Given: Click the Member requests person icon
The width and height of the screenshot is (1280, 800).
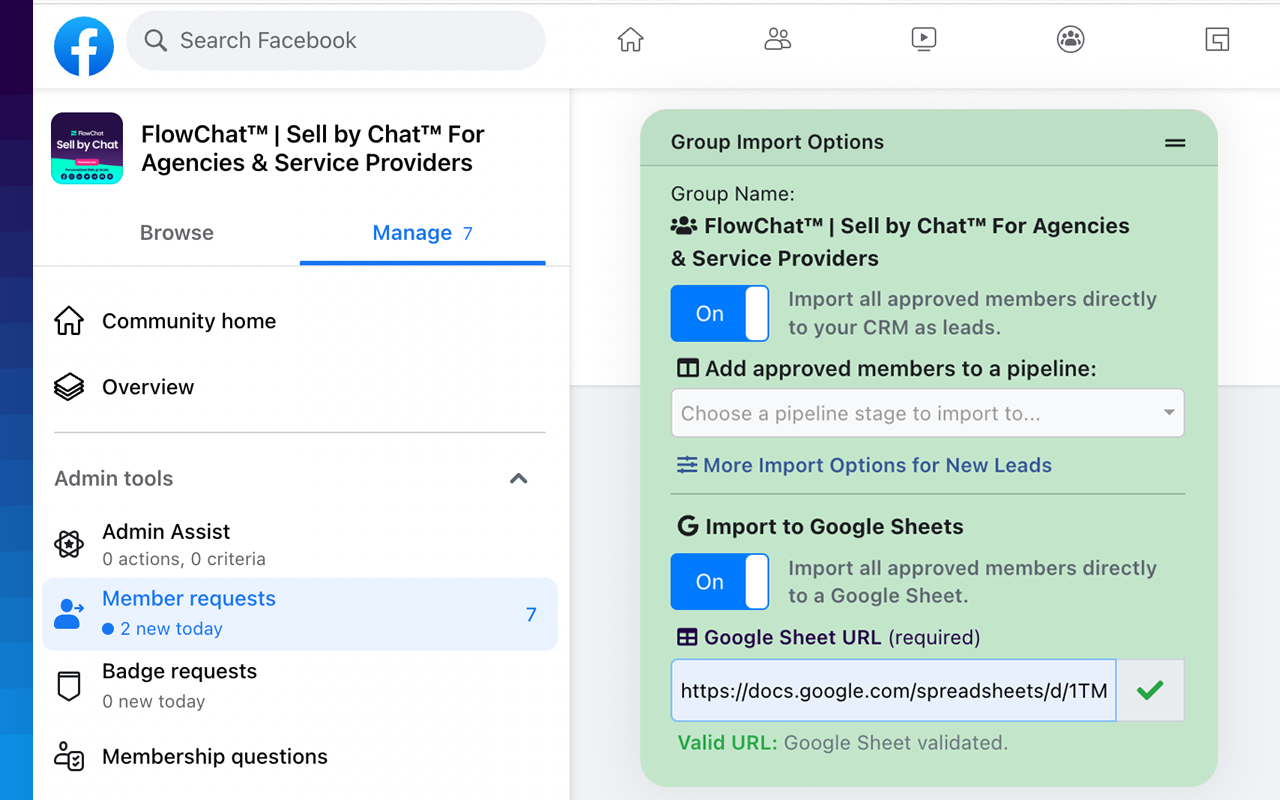Looking at the screenshot, I should point(68,611).
